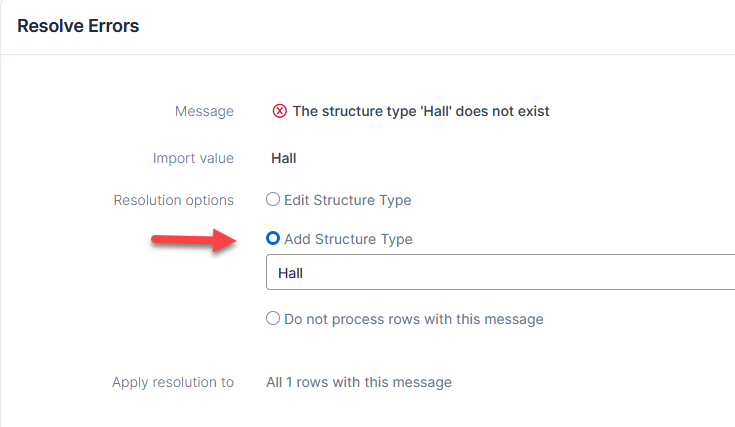Screen dimensions: 735x427
Task: Click the Resolve Errors dialog title
Action: (x=78, y=26)
